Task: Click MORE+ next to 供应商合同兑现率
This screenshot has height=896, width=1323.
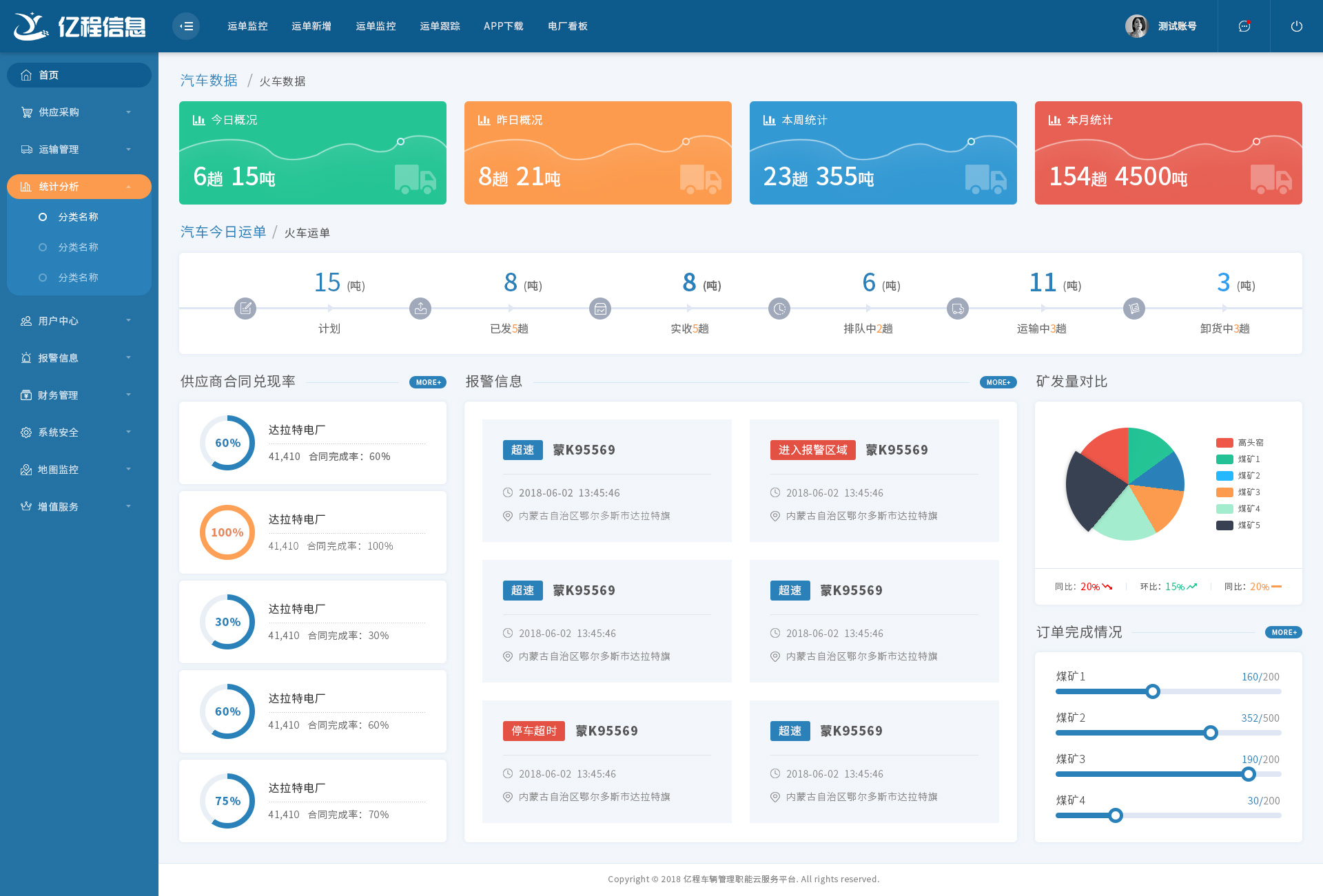Action: click(x=427, y=382)
